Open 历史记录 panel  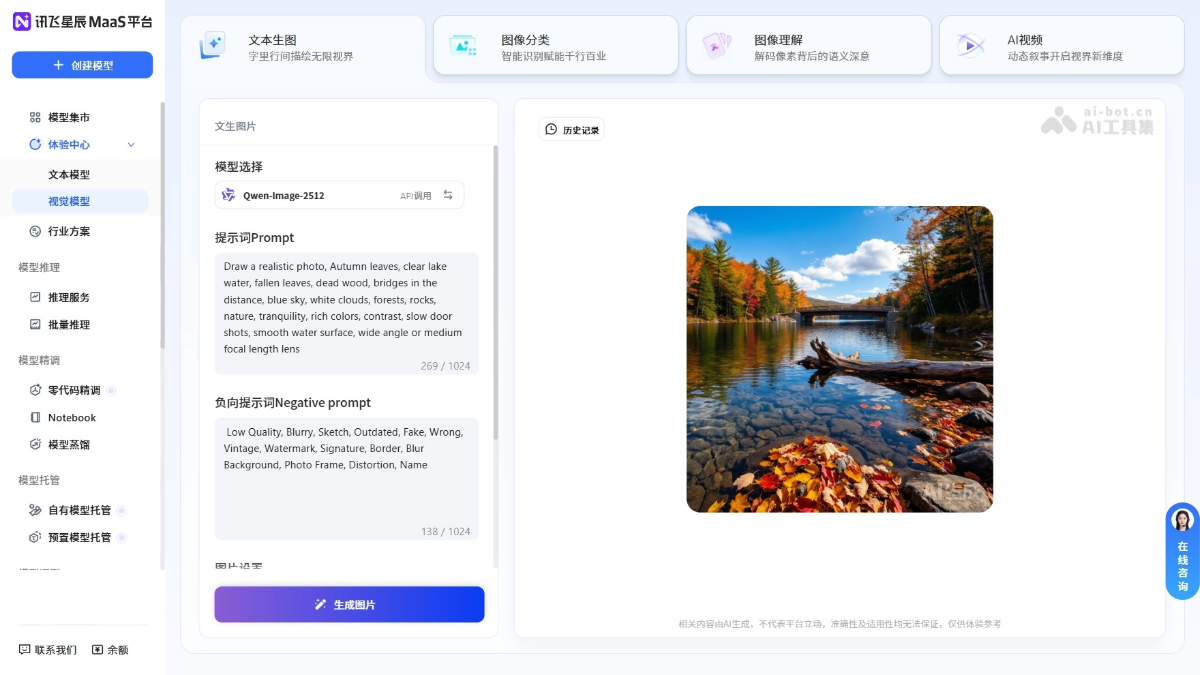pyautogui.click(x=571, y=129)
